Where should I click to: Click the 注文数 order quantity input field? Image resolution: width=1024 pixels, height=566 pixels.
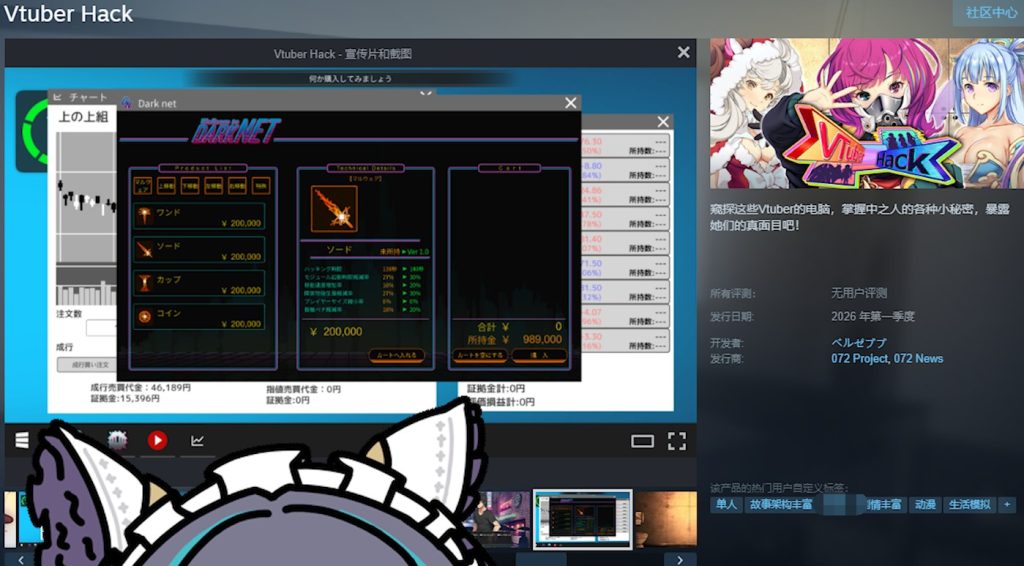[101, 328]
